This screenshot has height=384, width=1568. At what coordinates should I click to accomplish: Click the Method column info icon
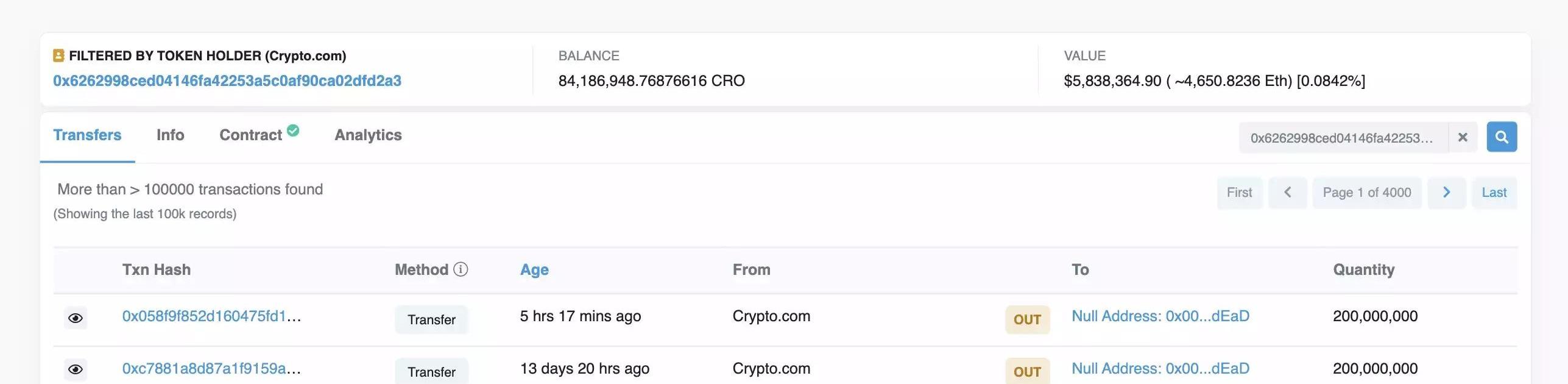[461, 269]
